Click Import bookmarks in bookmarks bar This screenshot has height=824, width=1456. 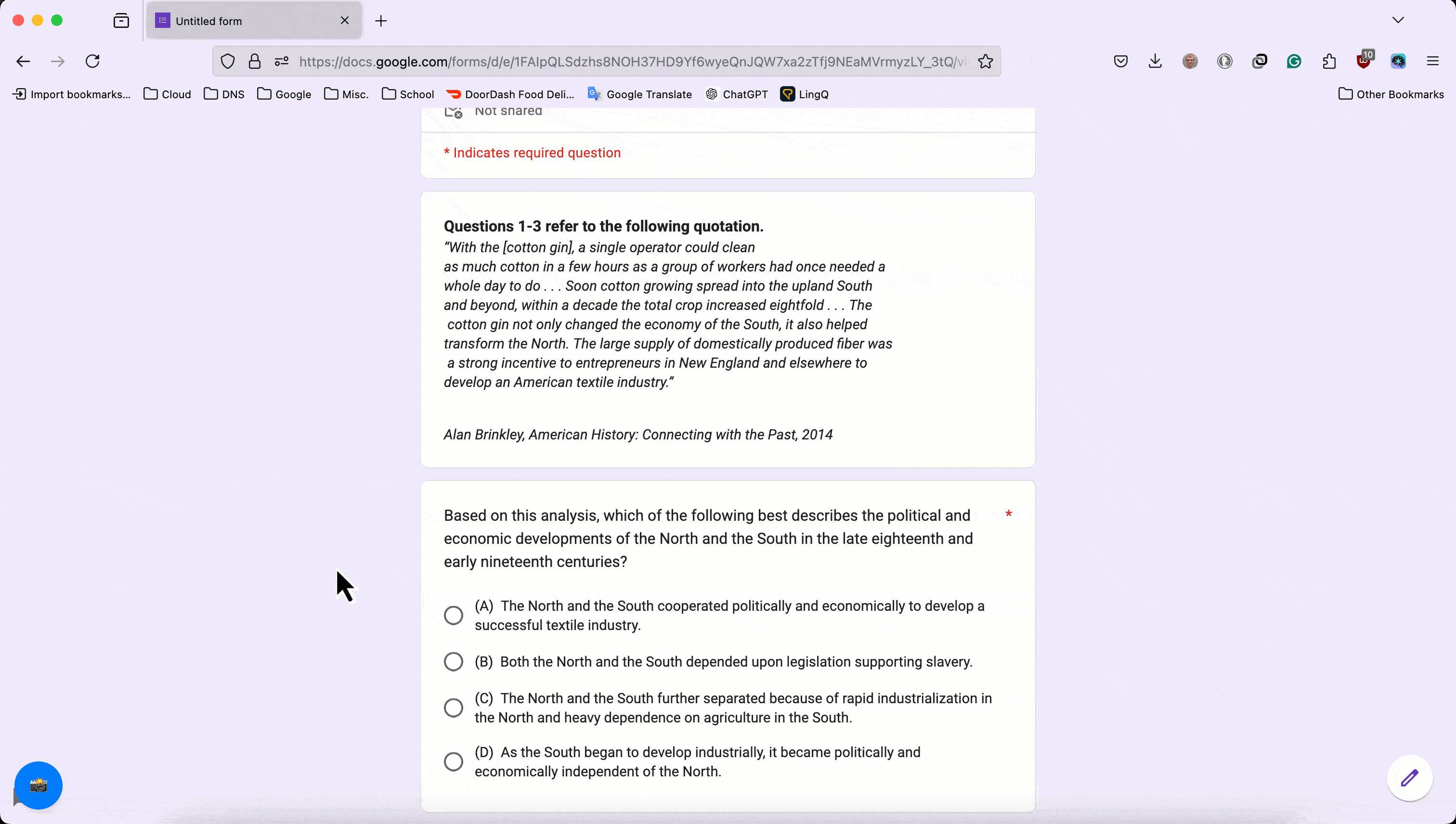[x=71, y=94]
